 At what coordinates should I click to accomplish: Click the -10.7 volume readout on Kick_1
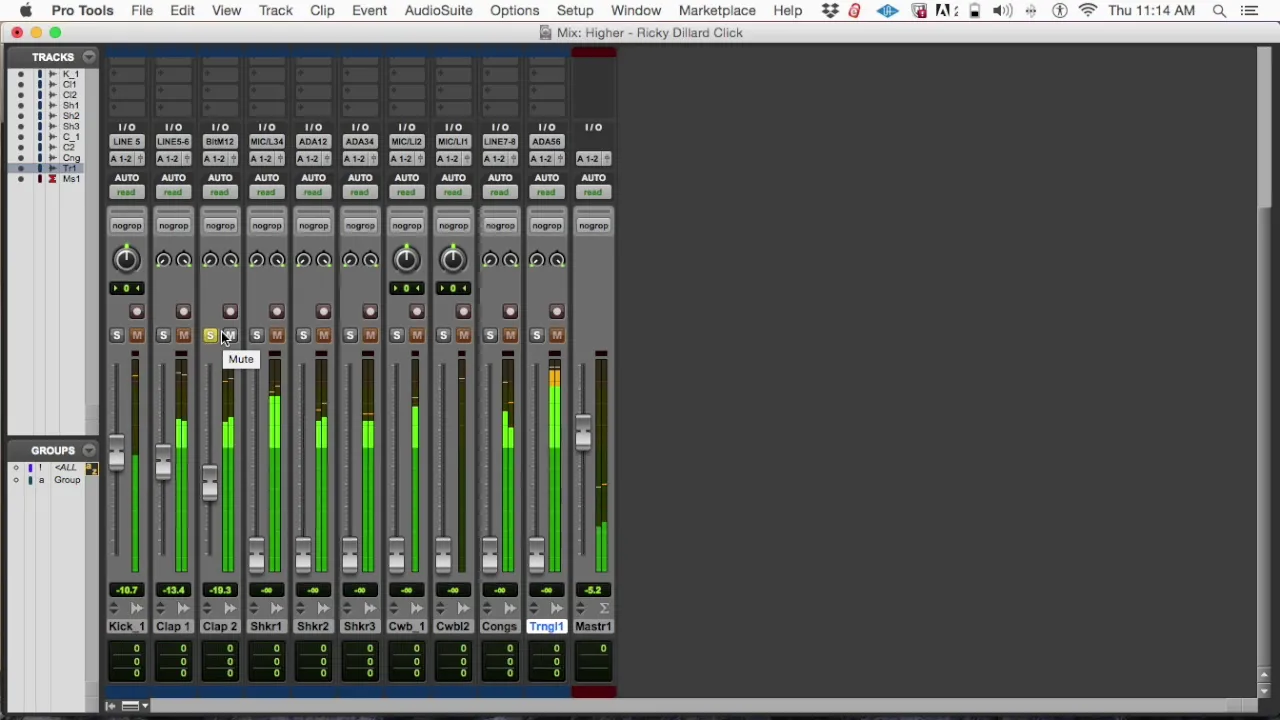126,590
